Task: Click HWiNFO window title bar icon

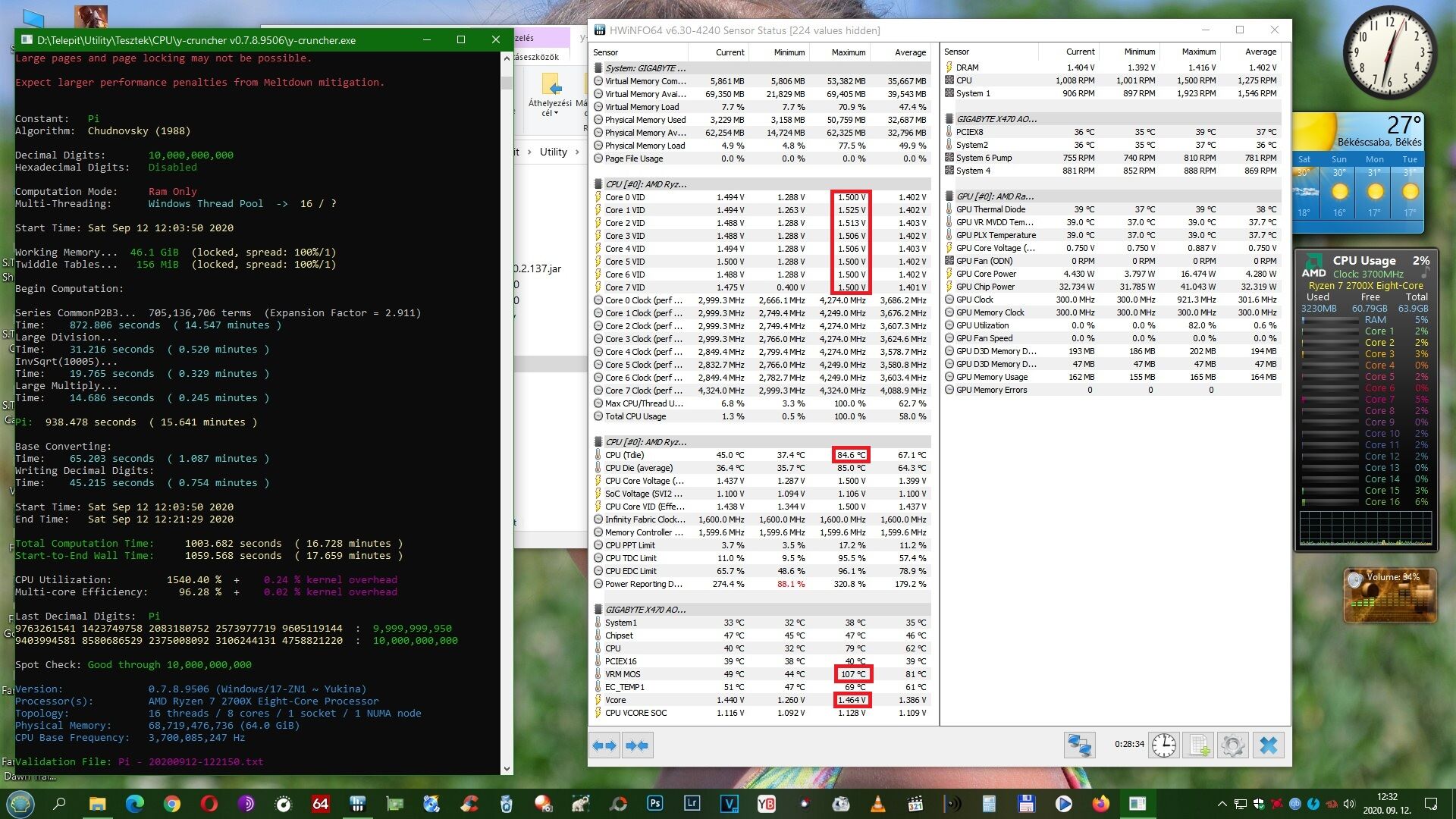Action: (600, 30)
